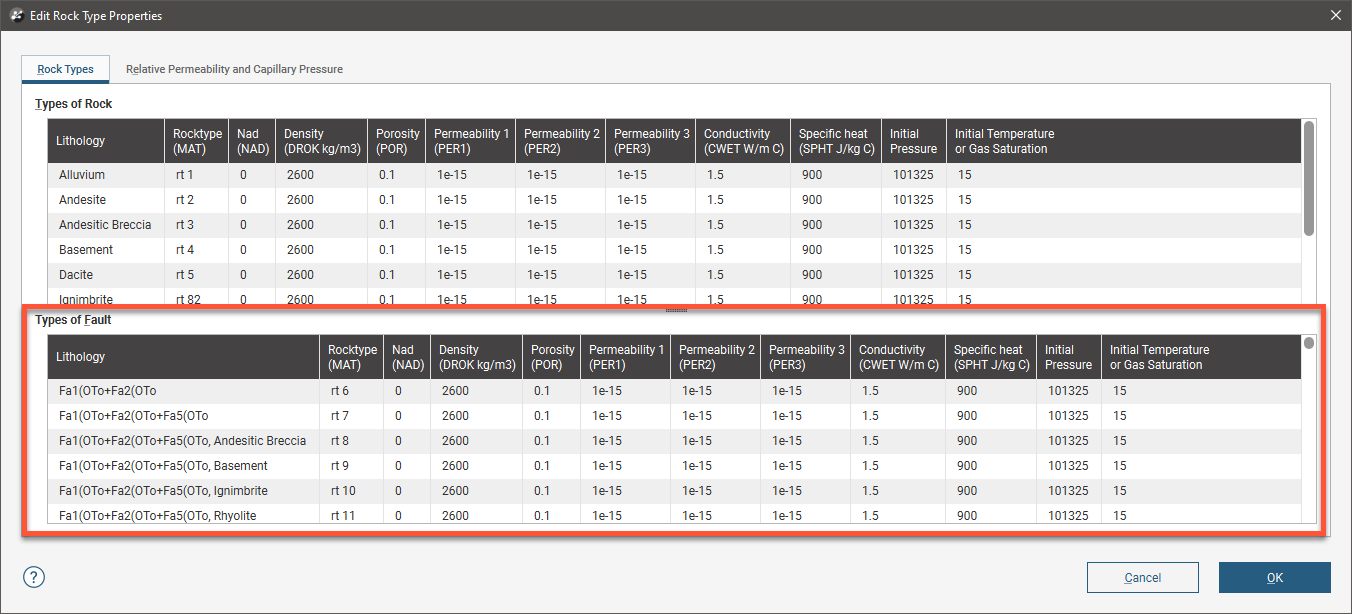This screenshot has height=614, width=1352.
Task: Open Relative Permeability and Capillary Pressure tab
Action: (234, 69)
